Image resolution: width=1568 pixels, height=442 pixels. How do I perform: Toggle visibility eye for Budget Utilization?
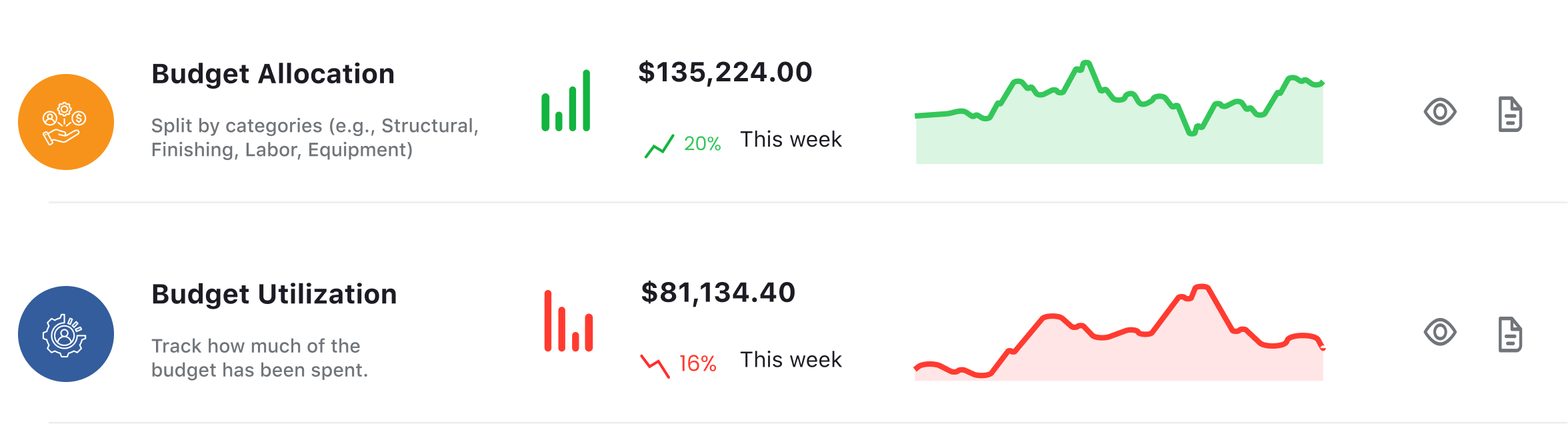click(1440, 332)
